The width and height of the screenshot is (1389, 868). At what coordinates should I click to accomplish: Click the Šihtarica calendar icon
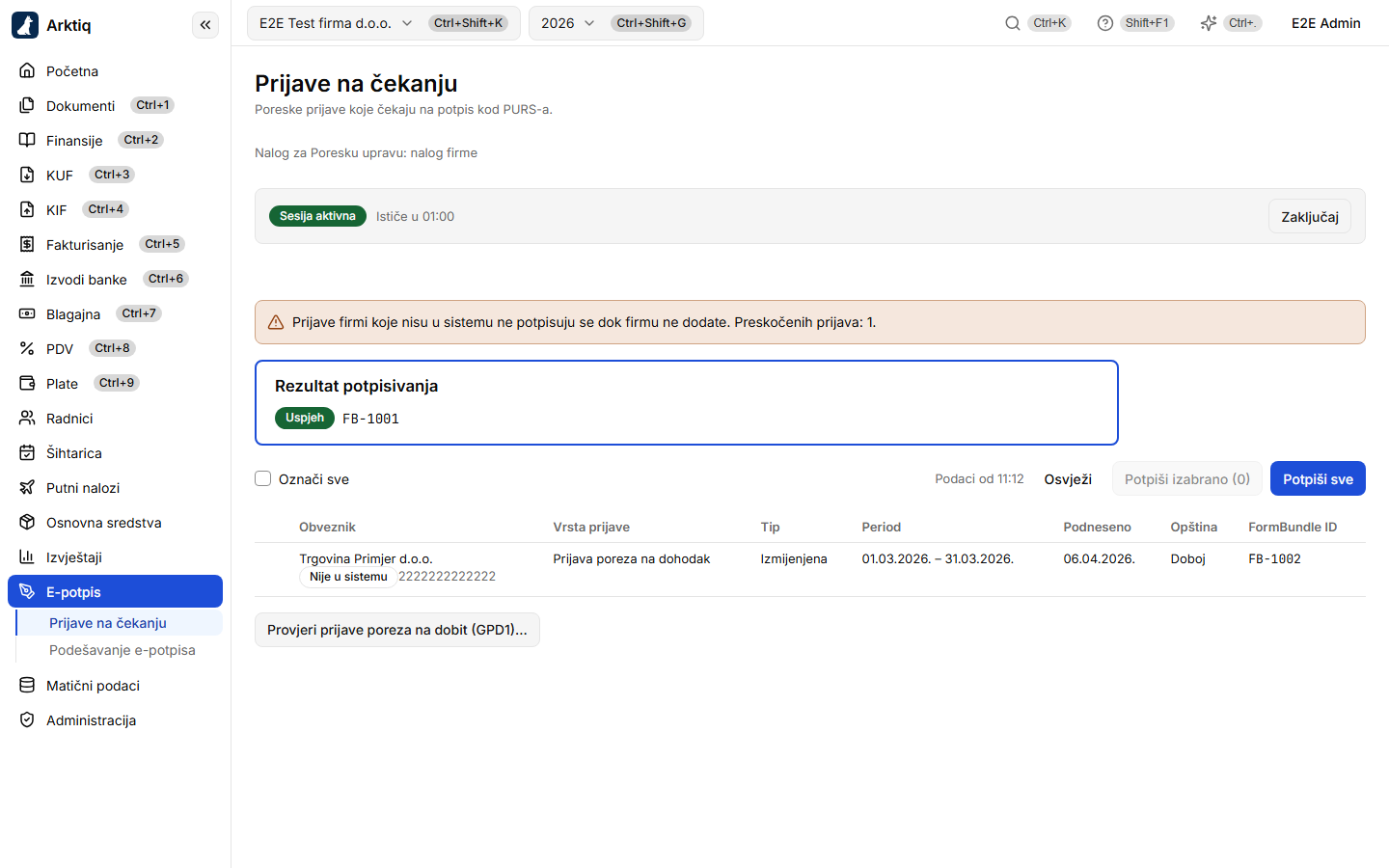(x=27, y=452)
